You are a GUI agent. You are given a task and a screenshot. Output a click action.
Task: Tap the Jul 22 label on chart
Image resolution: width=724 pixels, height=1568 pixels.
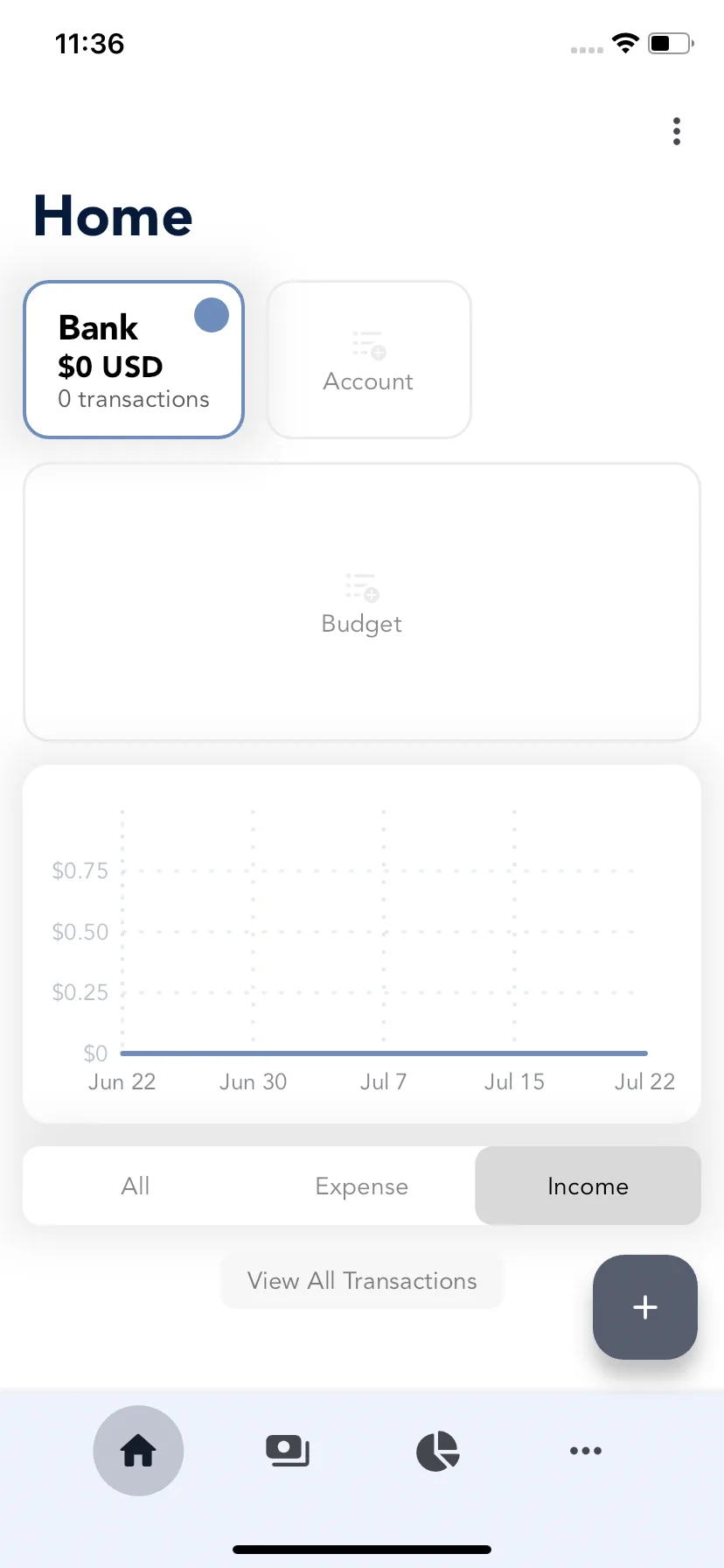[645, 1081]
